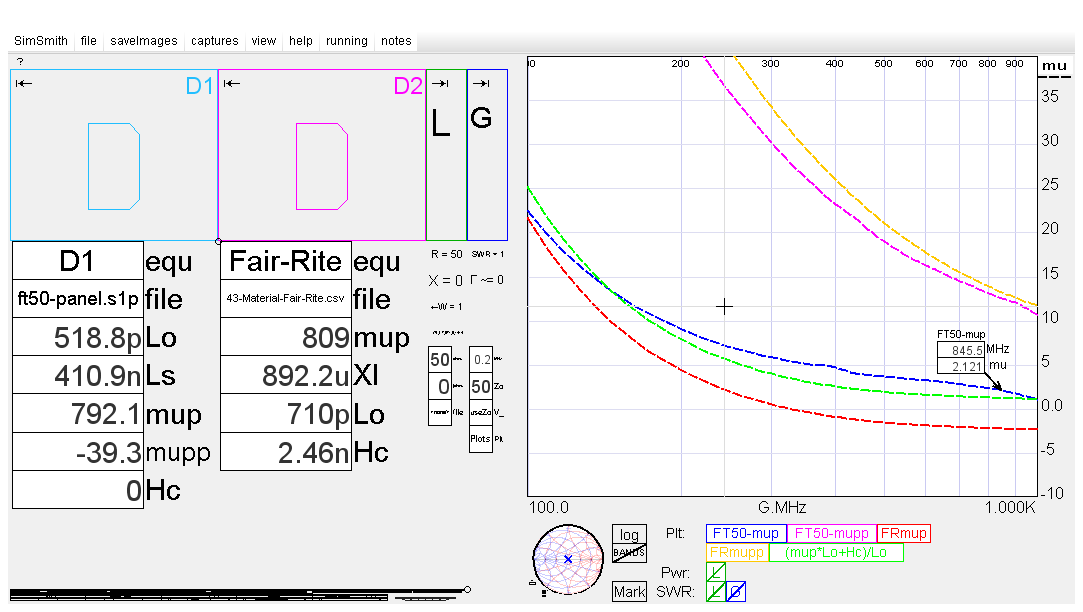The height and width of the screenshot is (612, 1083).
Task: Edit the D1 Ls value 410.9n
Action: point(77,375)
